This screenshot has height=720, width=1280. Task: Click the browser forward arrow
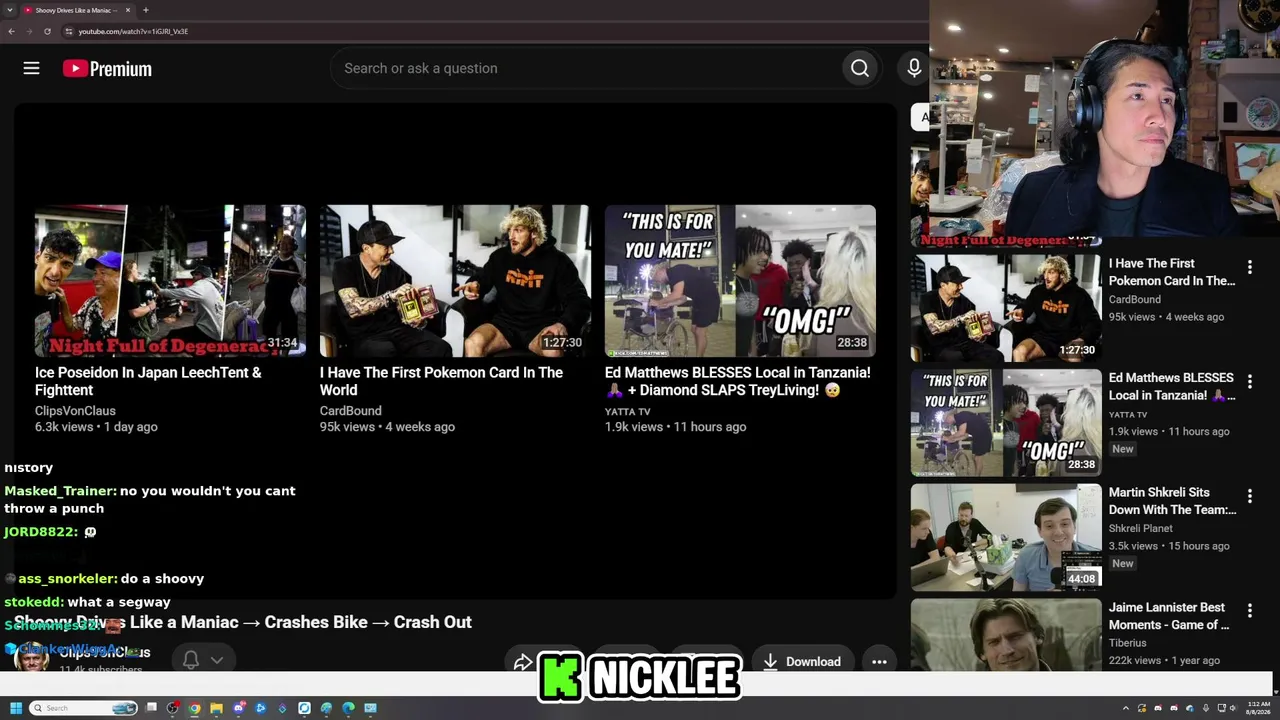click(x=29, y=31)
